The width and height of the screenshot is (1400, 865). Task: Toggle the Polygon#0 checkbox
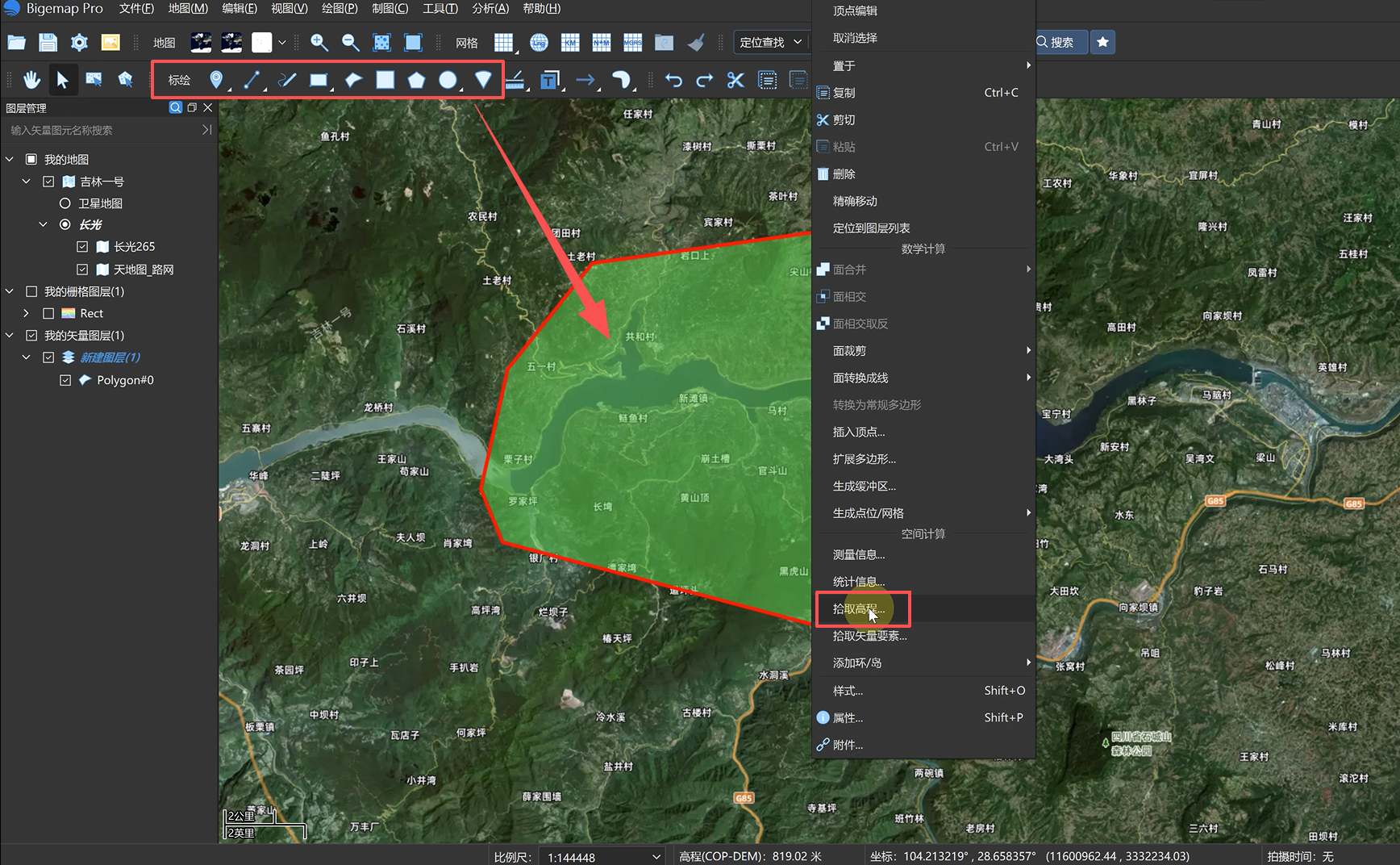click(x=65, y=380)
